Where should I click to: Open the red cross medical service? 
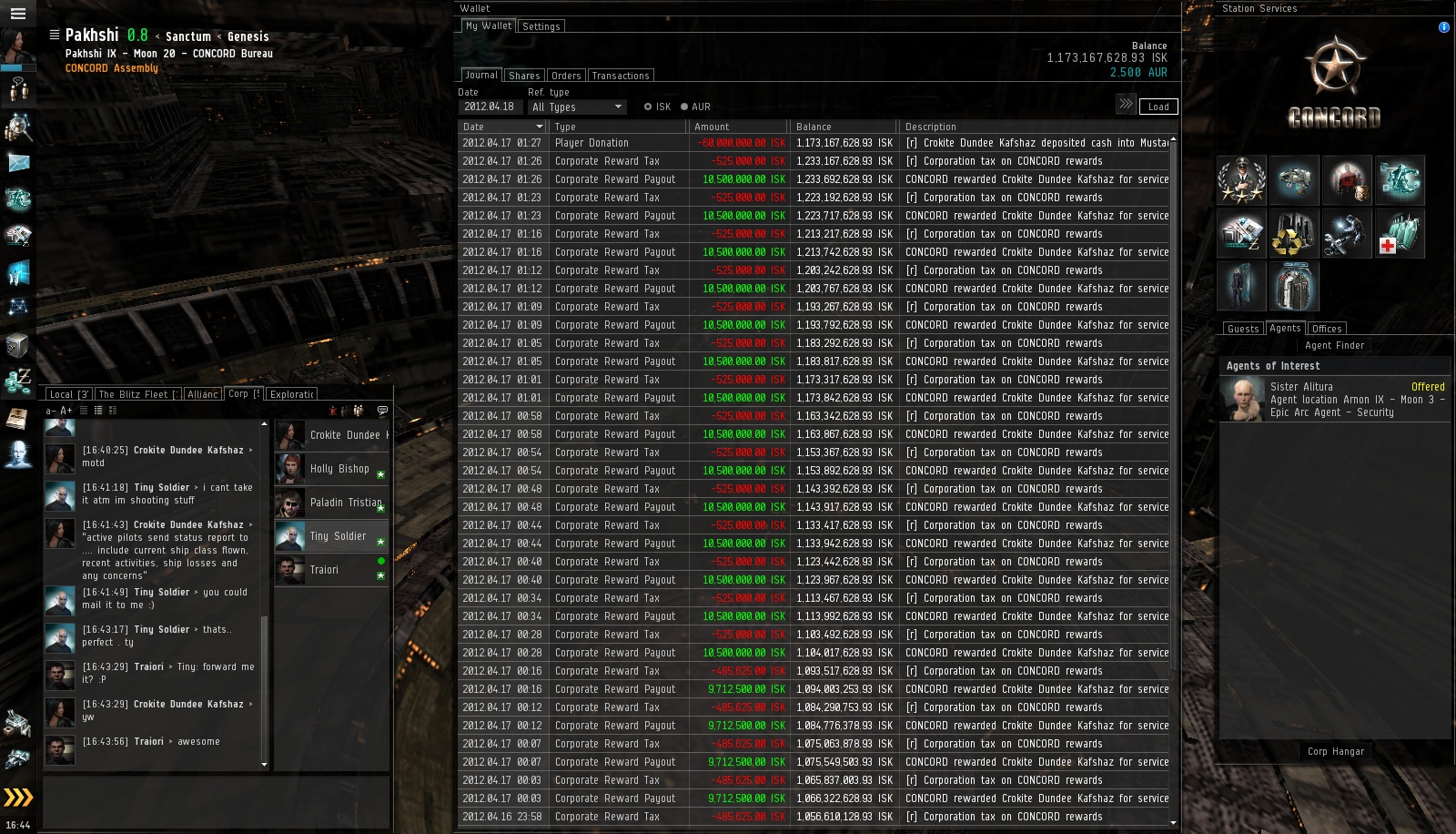click(x=1400, y=233)
